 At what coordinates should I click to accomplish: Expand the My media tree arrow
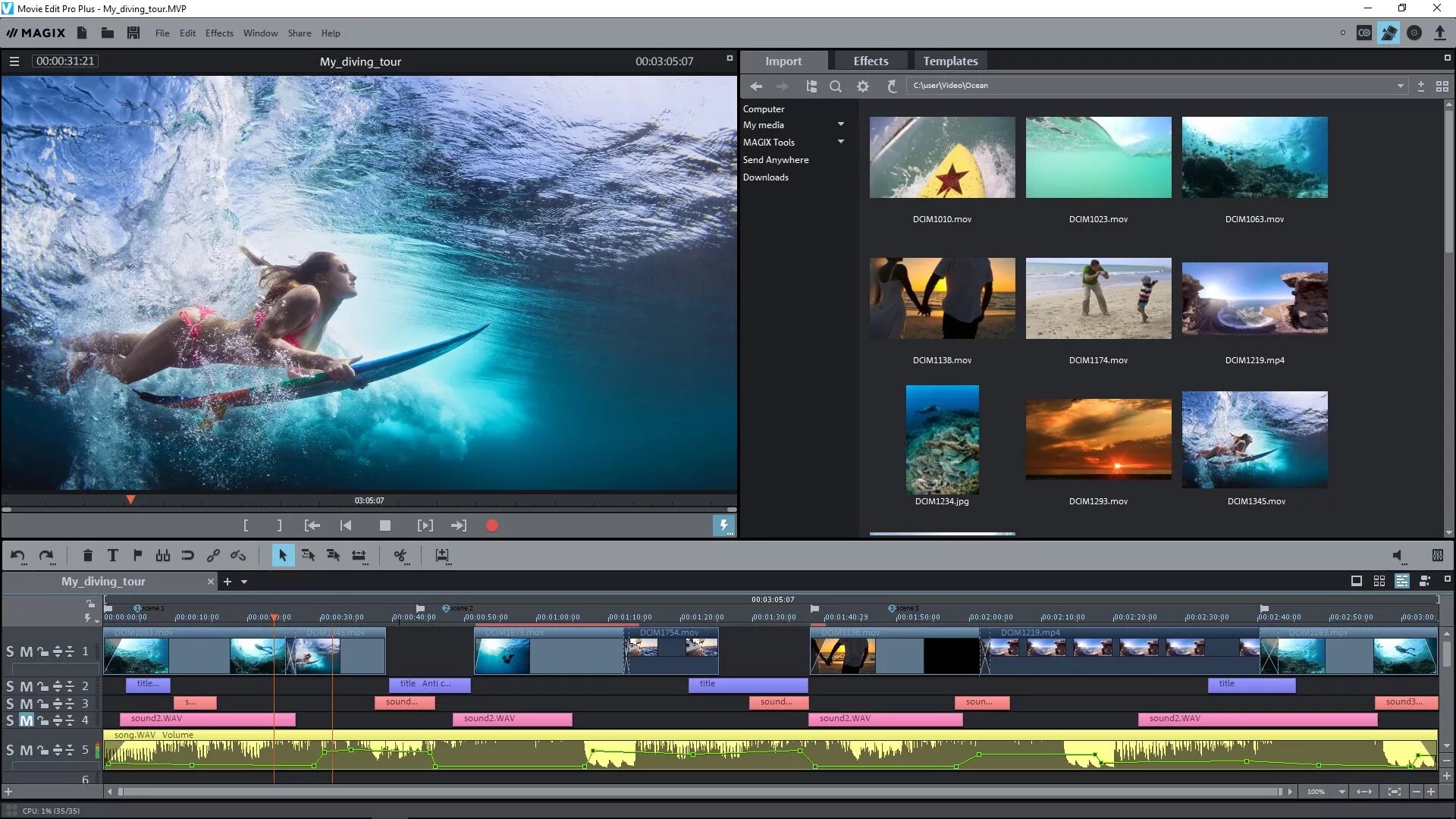[840, 124]
